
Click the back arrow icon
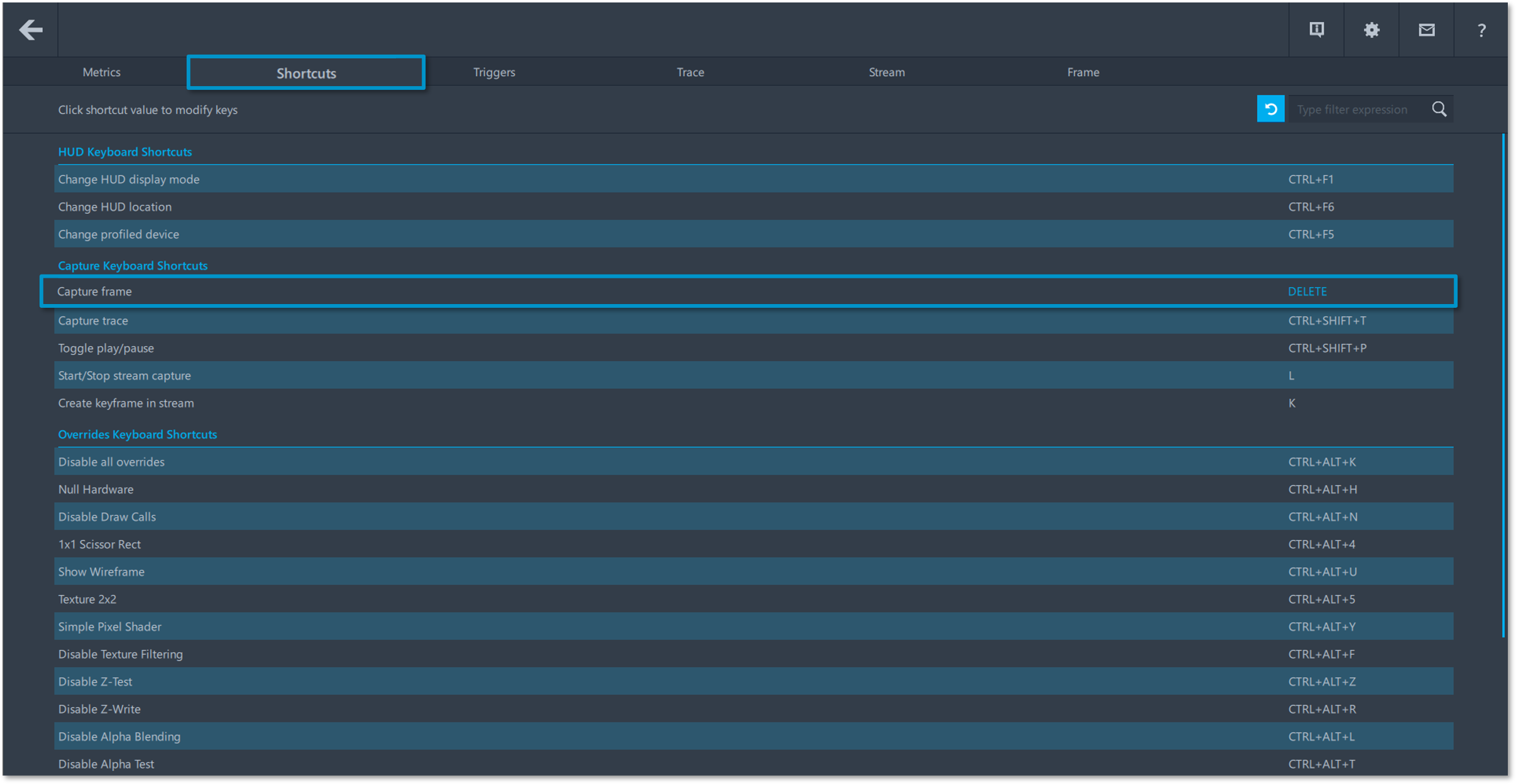pyautogui.click(x=30, y=30)
